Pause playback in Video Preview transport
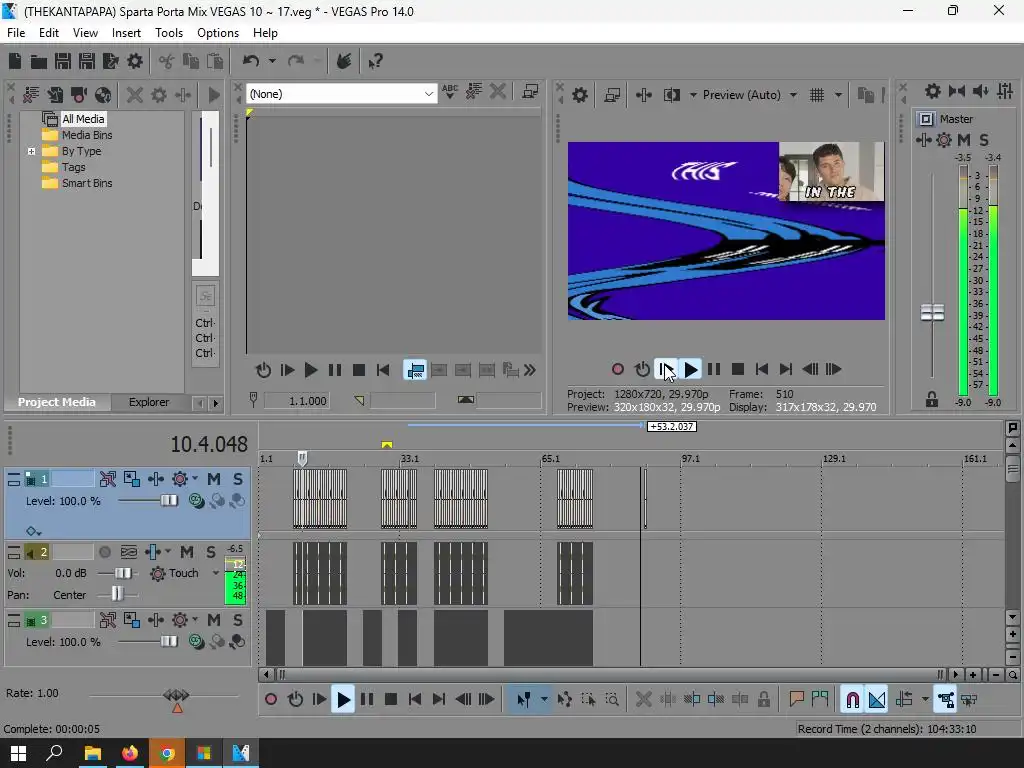The width and height of the screenshot is (1024, 768). (x=714, y=370)
